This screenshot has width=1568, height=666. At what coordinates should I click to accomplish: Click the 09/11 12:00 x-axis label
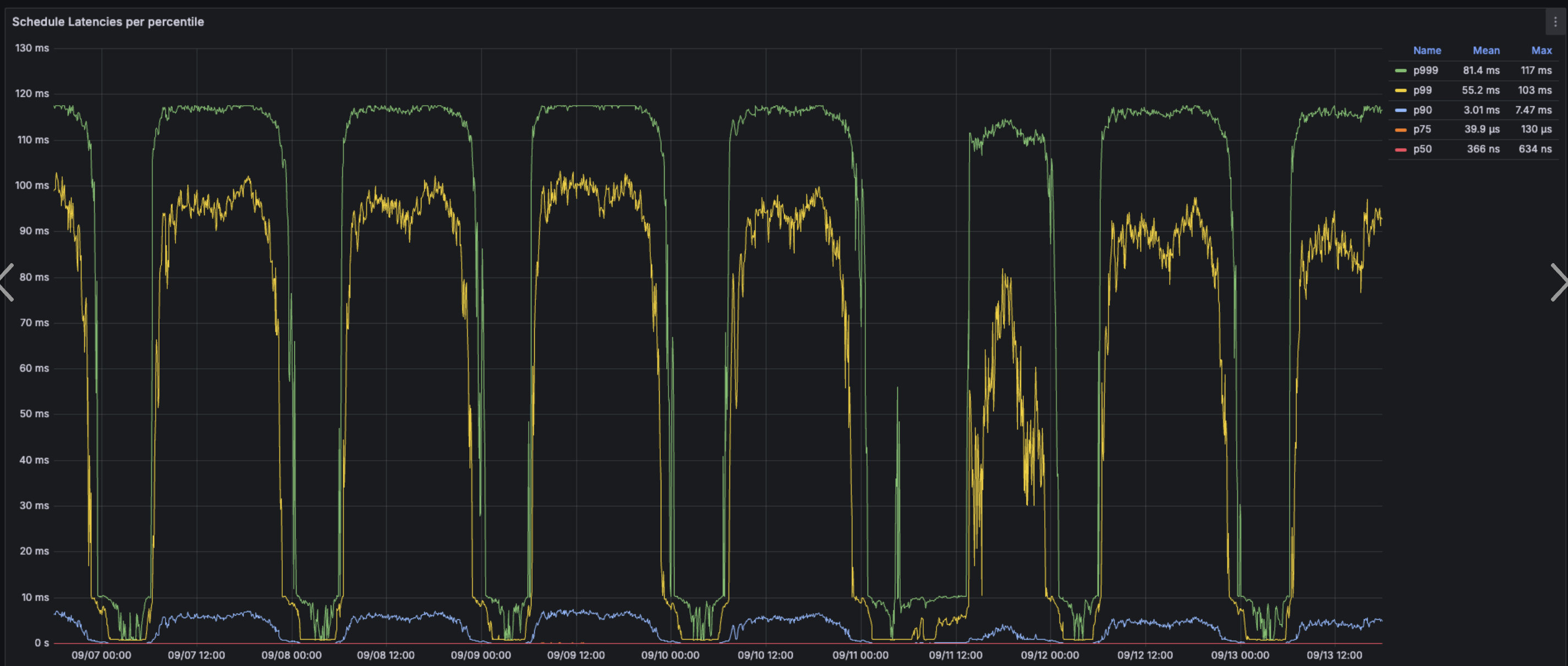(955, 655)
